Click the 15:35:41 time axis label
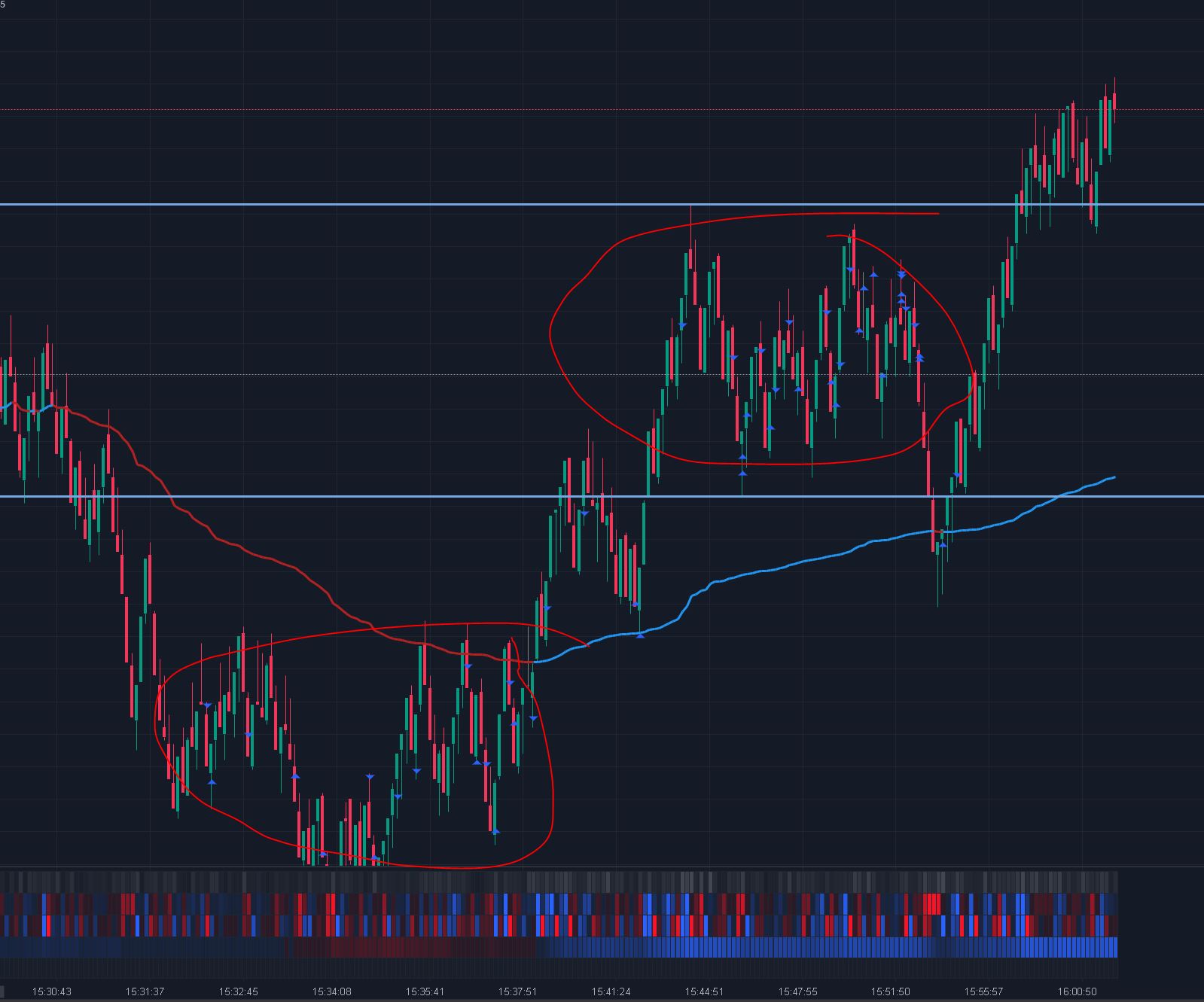 425,991
